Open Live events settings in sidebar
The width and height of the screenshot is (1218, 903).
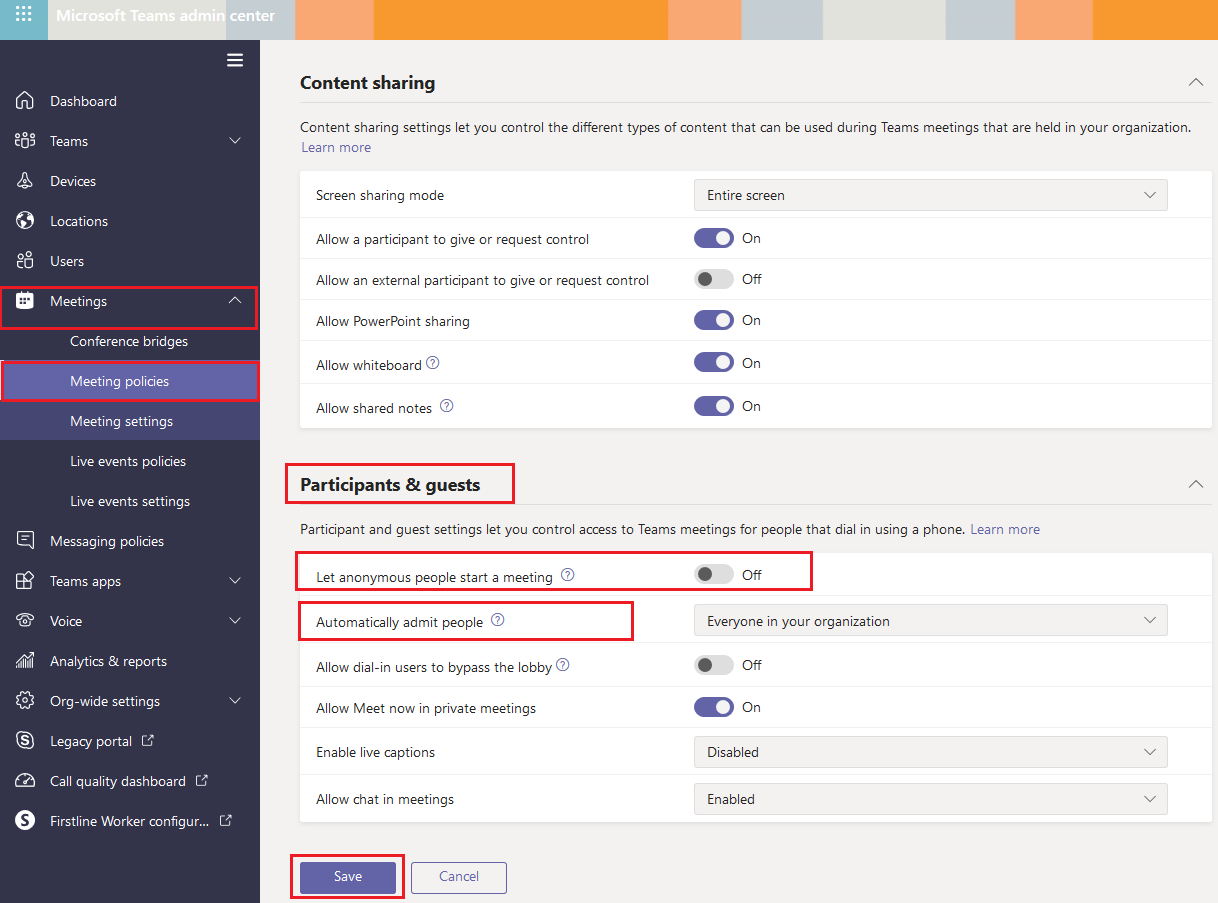click(x=130, y=501)
